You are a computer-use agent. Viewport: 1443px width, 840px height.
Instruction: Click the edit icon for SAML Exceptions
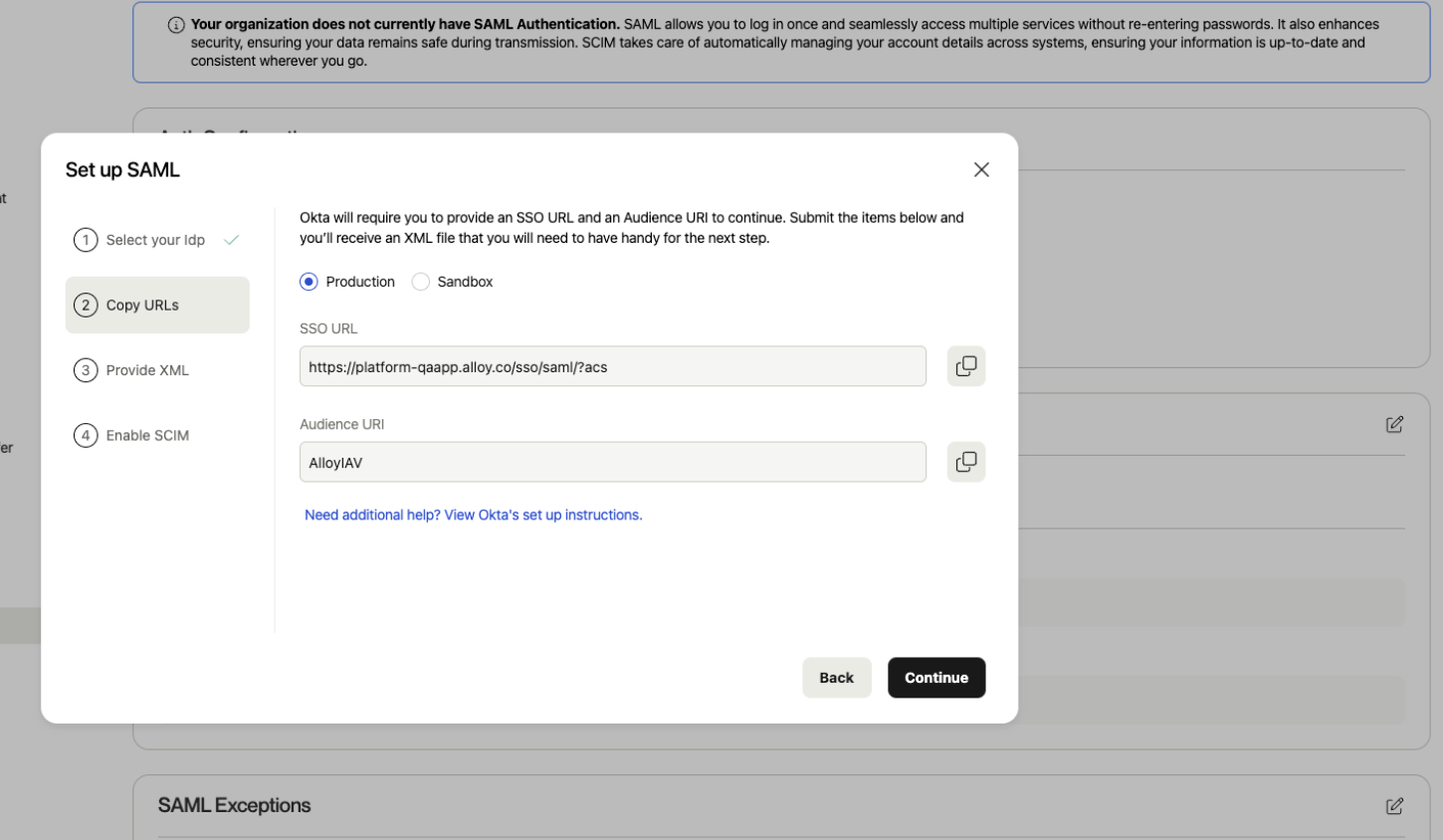click(x=1394, y=806)
